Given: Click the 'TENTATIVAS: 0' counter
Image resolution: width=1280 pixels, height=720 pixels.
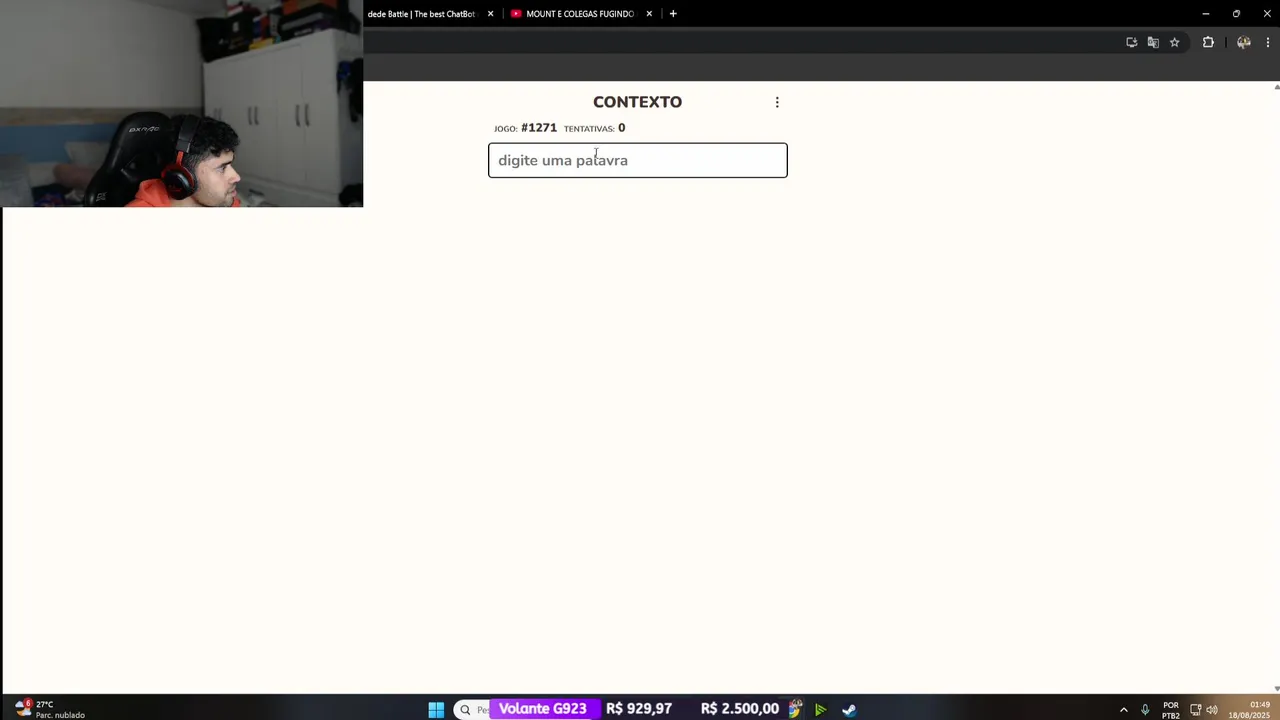Looking at the screenshot, I should 594,128.
